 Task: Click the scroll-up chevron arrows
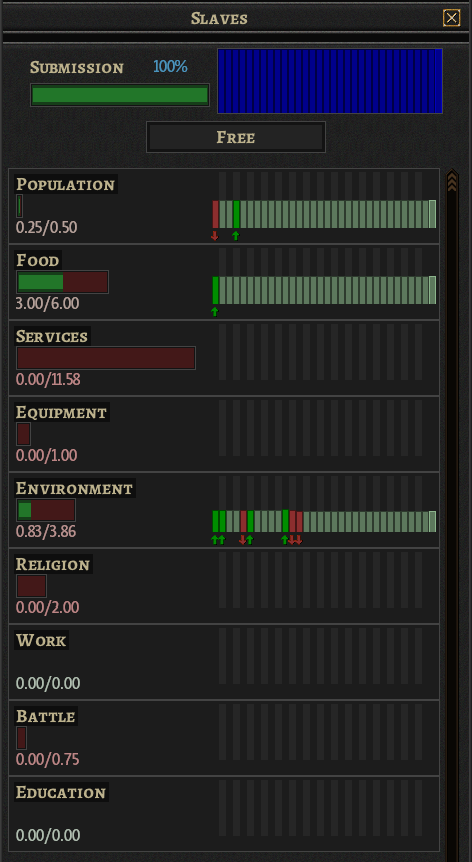click(452, 181)
